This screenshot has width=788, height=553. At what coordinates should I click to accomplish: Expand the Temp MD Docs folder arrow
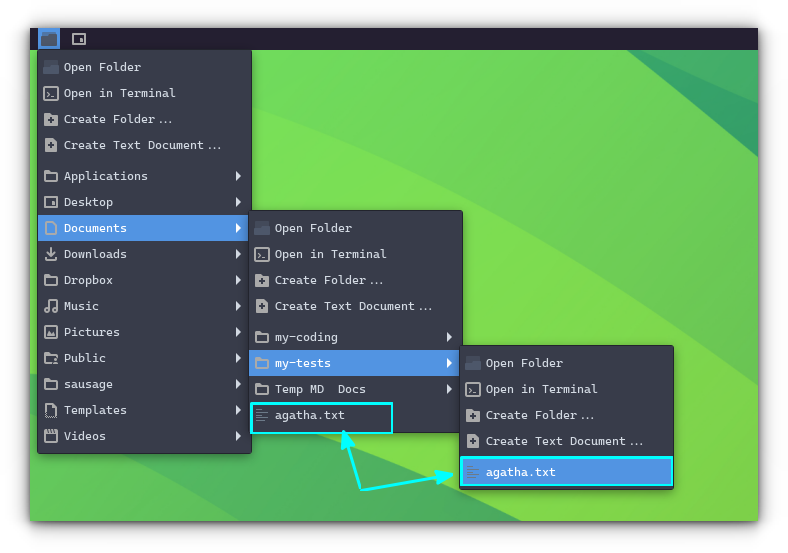449,389
